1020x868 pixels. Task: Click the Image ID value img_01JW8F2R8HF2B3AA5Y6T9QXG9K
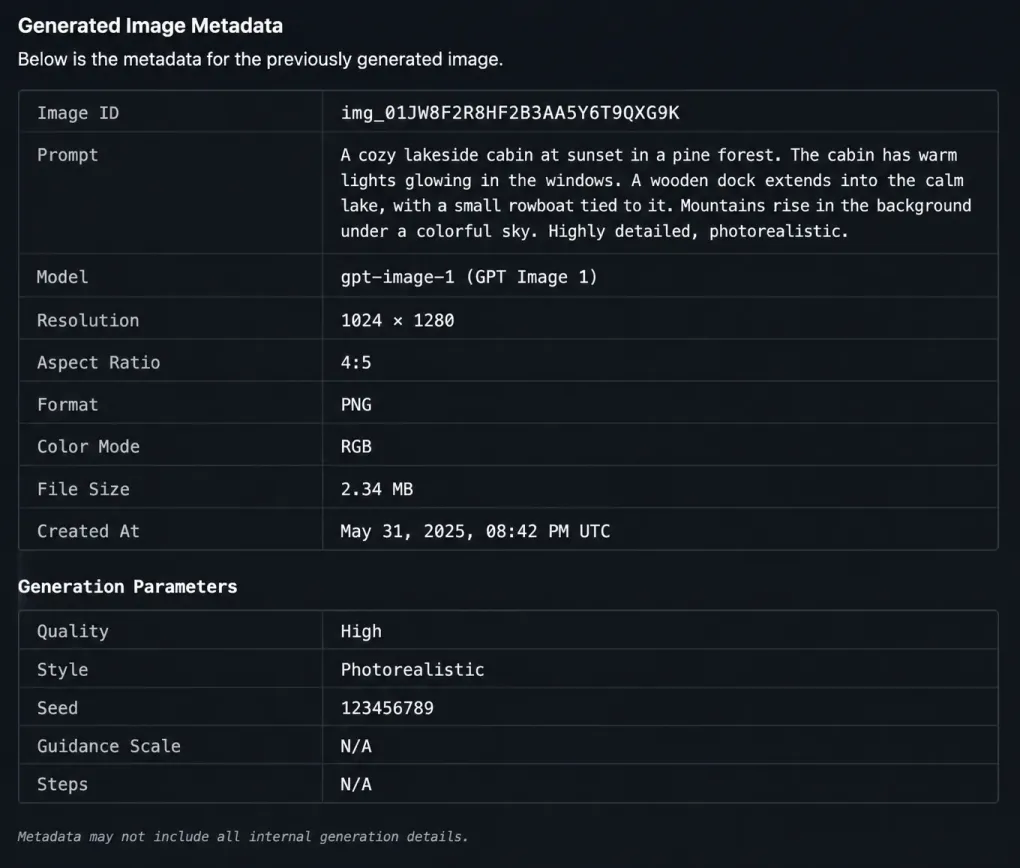510,113
